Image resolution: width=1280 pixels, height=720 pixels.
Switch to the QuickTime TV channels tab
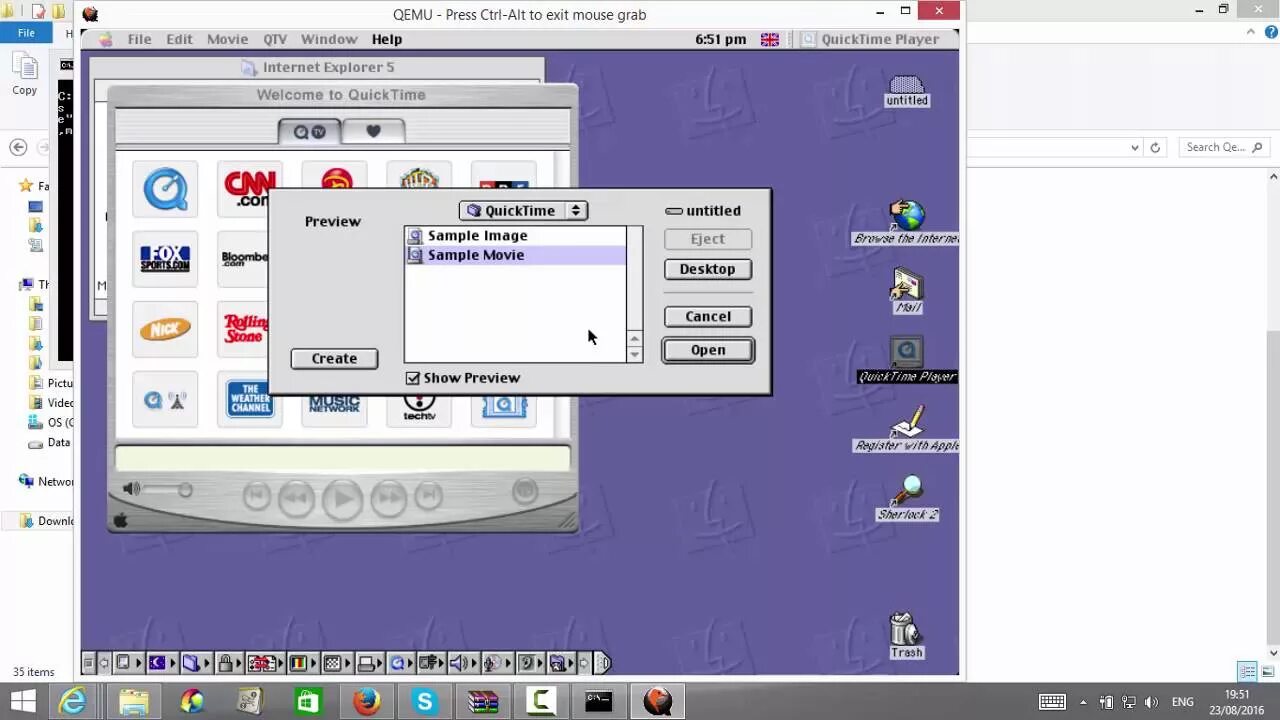pos(309,131)
